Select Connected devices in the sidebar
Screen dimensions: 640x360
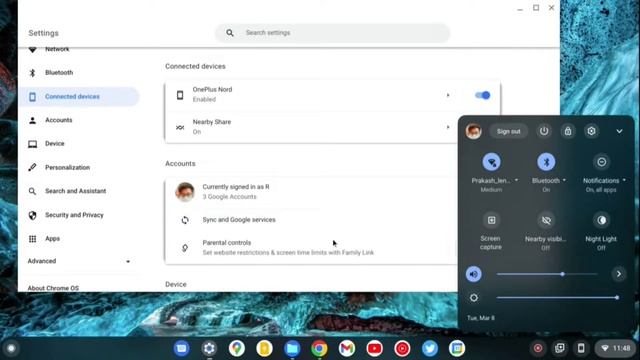tap(79, 97)
